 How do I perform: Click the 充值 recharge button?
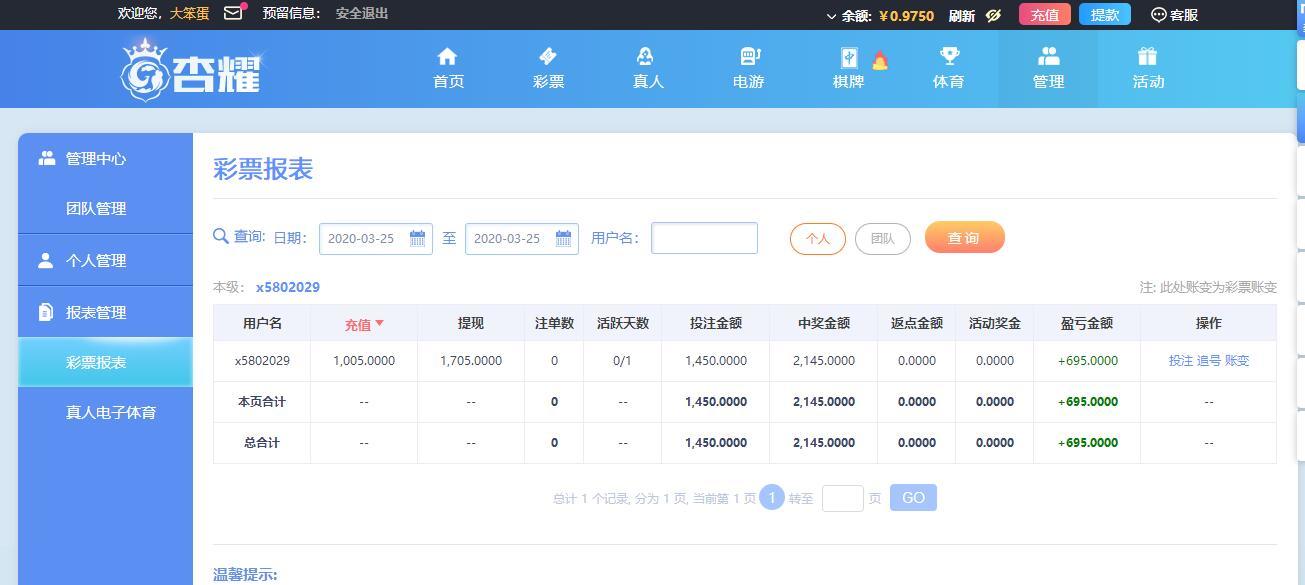pyautogui.click(x=1045, y=15)
